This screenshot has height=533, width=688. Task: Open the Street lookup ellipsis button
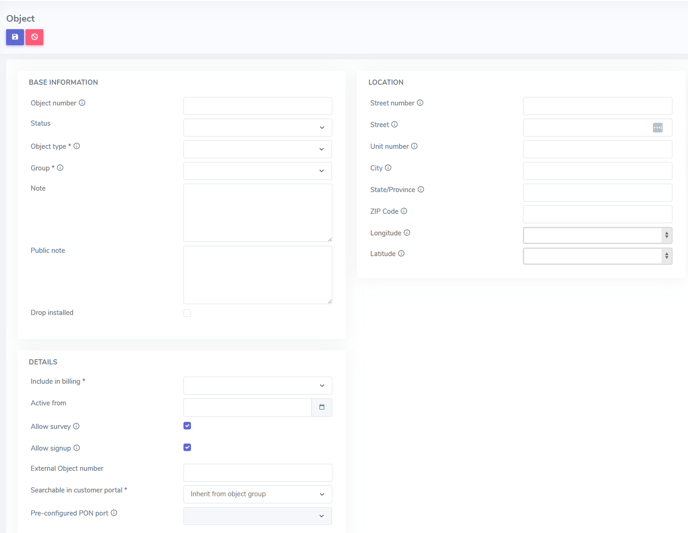click(x=657, y=127)
